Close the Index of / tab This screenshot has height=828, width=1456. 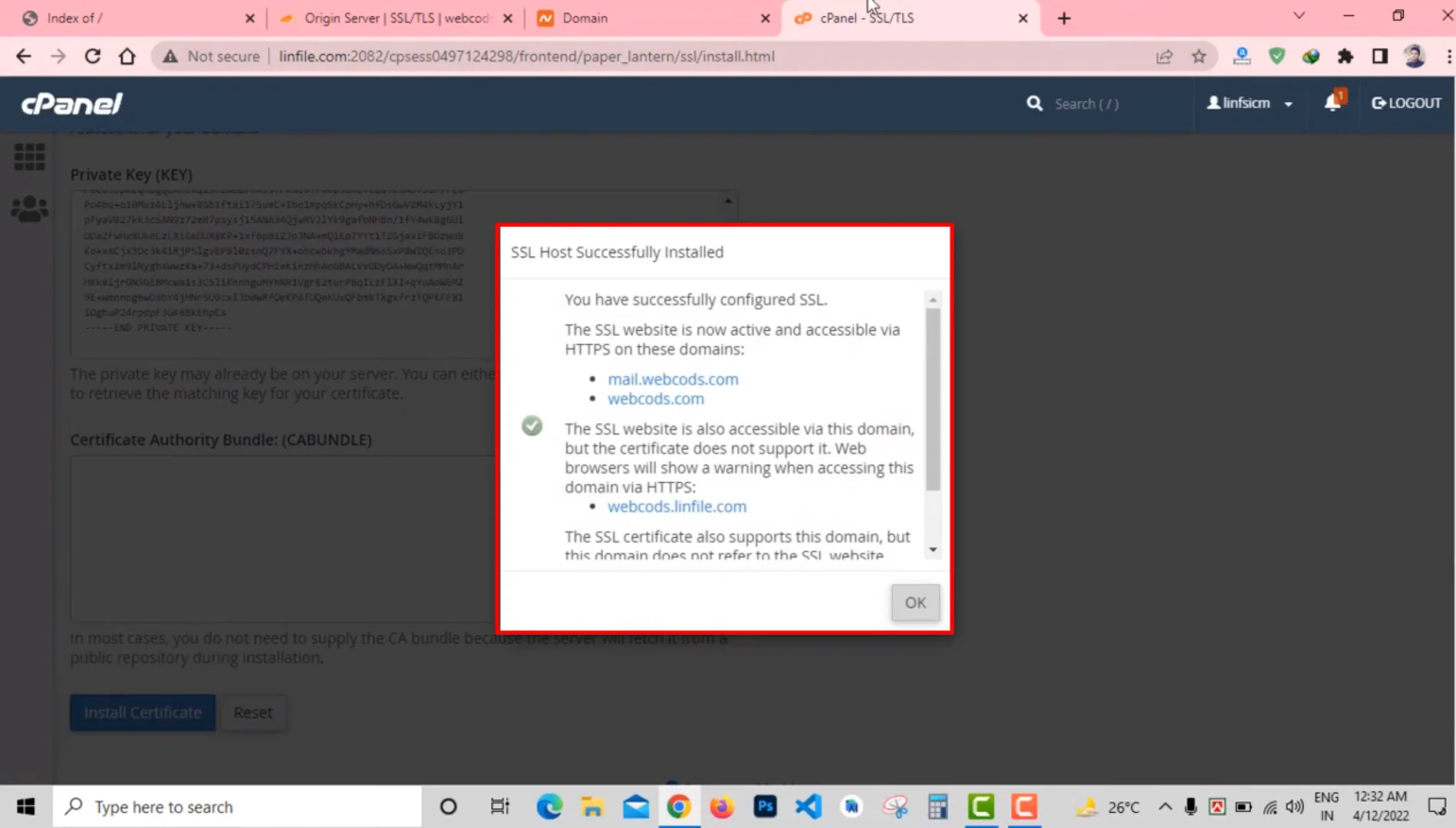click(249, 18)
